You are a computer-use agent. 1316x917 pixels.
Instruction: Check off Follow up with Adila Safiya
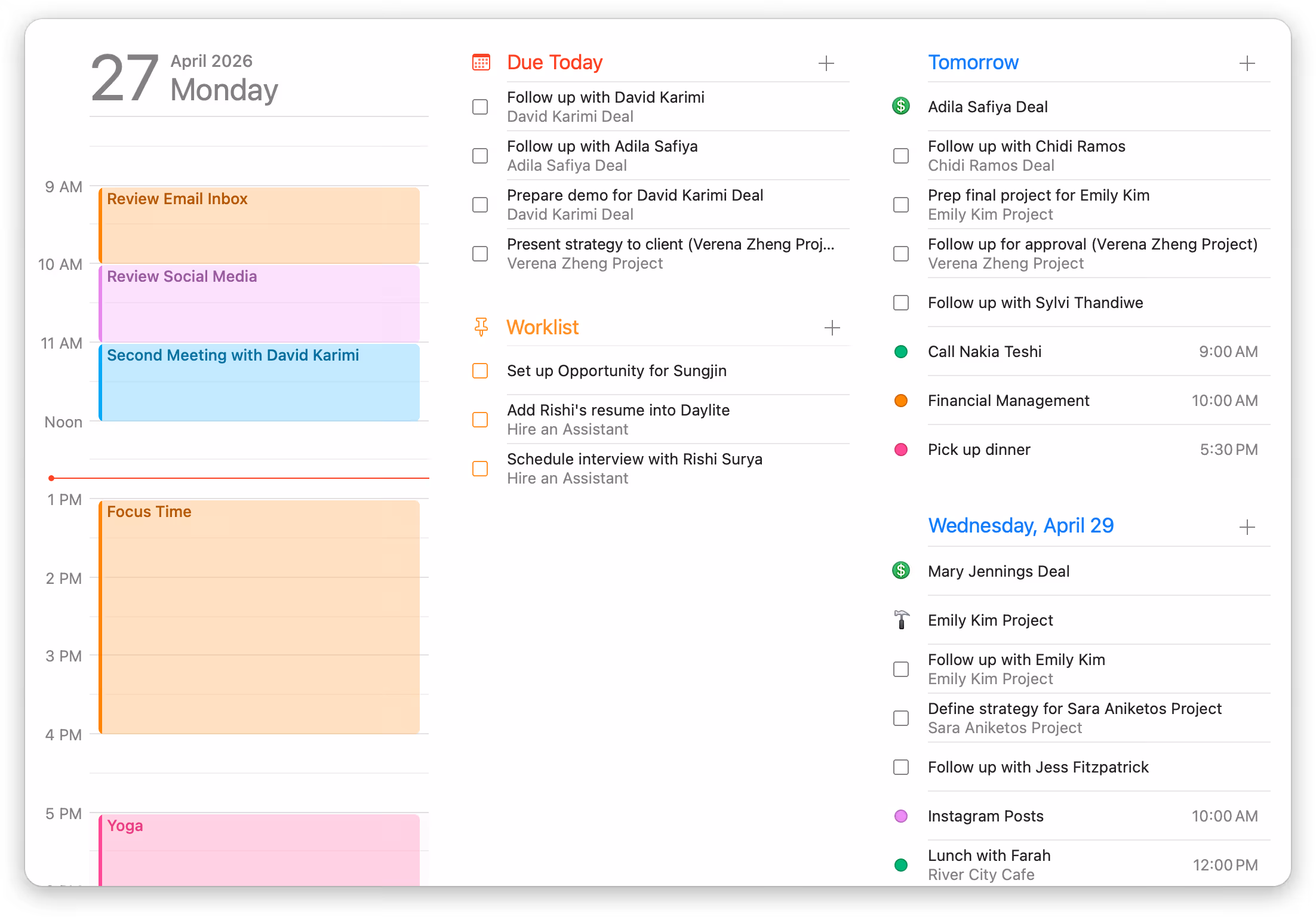tap(480, 156)
